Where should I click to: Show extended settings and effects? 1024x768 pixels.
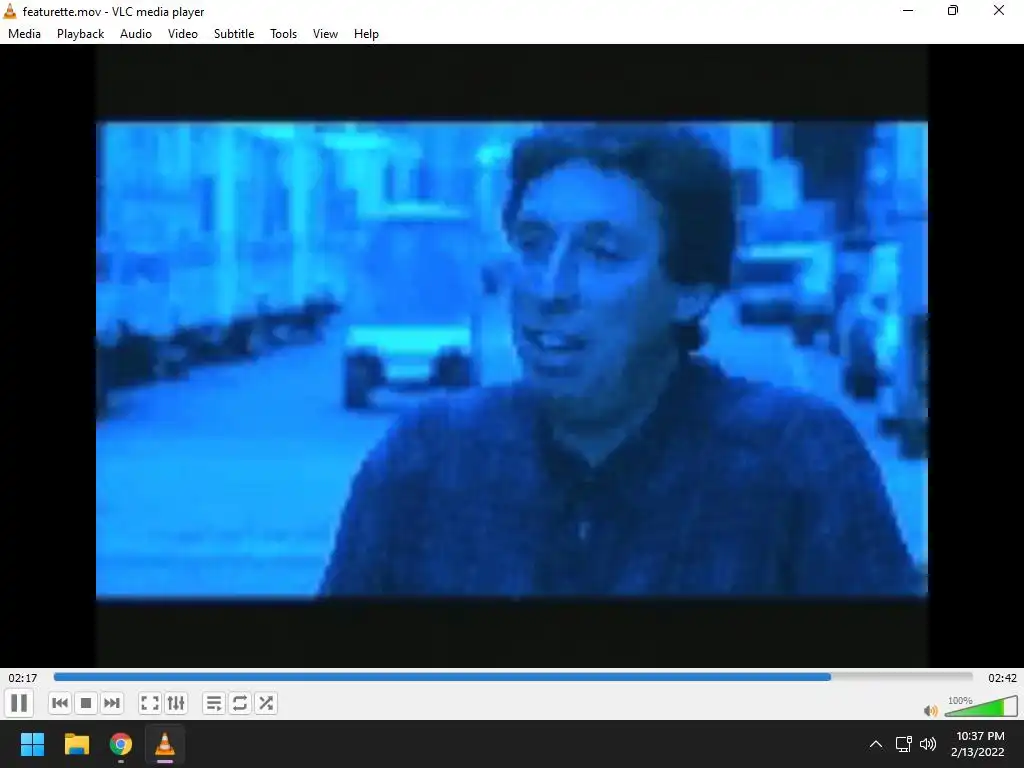176,703
